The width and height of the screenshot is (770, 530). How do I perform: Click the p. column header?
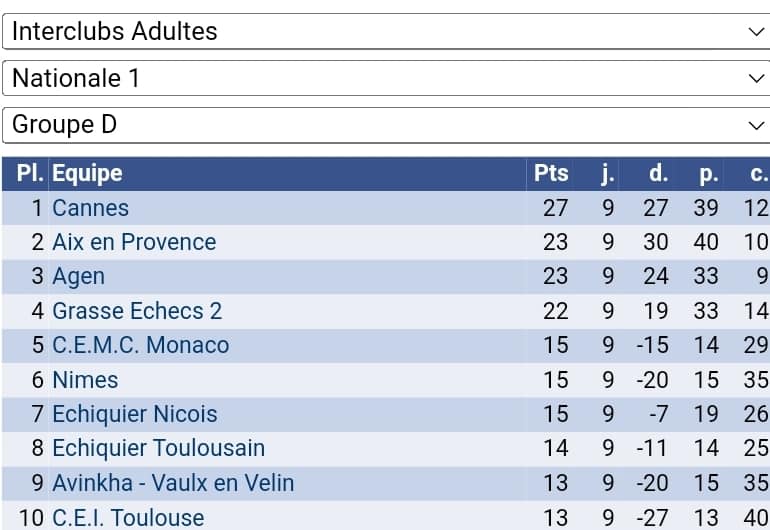708,173
